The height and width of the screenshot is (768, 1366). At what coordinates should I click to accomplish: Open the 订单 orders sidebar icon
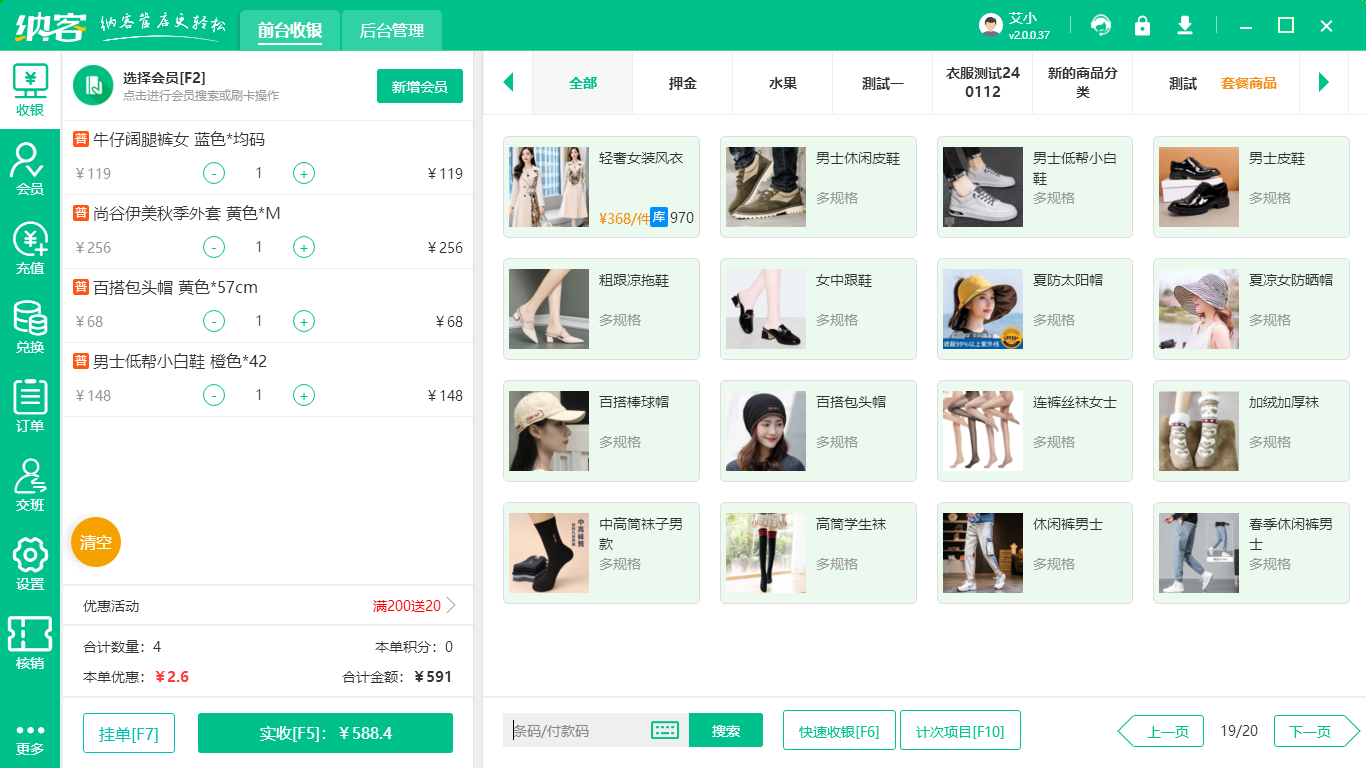(30, 405)
